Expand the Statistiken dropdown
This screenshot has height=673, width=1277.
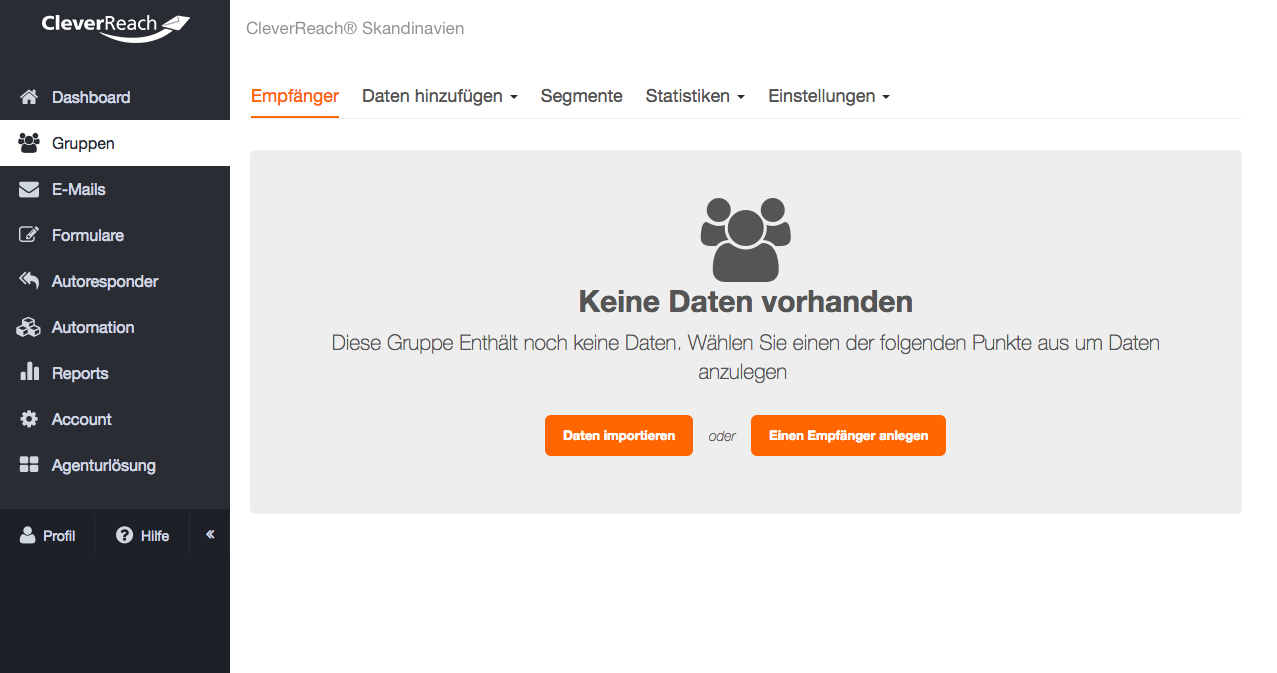coord(696,96)
